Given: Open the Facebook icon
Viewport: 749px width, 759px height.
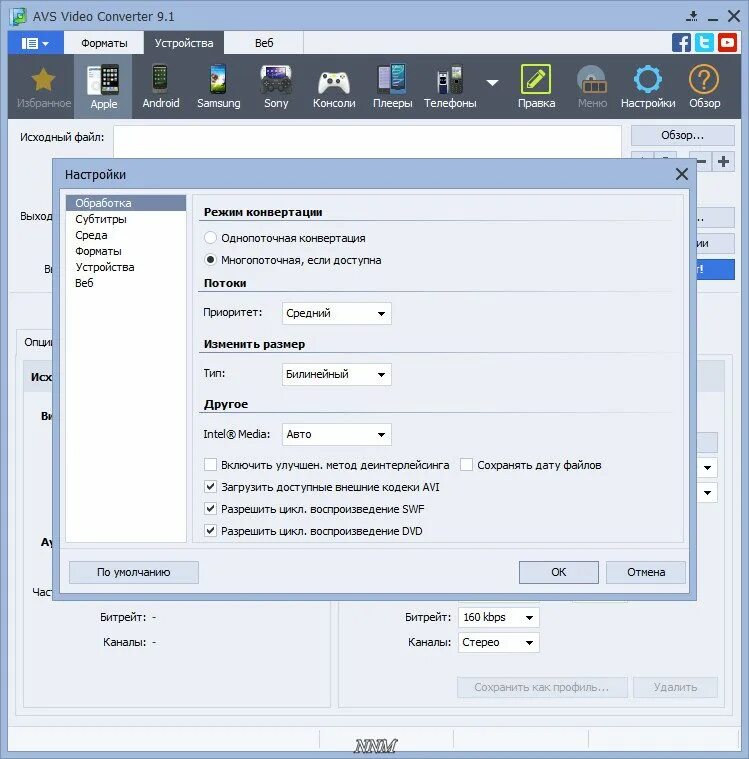Looking at the screenshot, I should click(x=681, y=43).
